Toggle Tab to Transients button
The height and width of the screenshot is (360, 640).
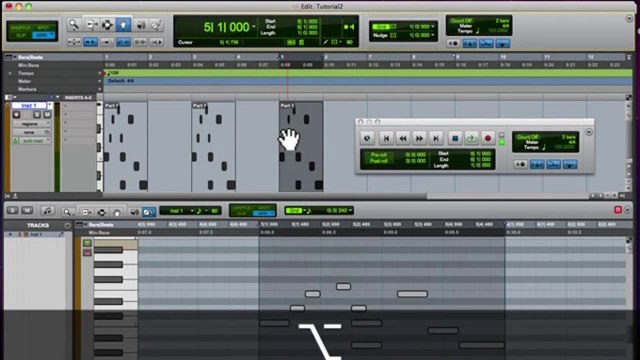point(90,42)
